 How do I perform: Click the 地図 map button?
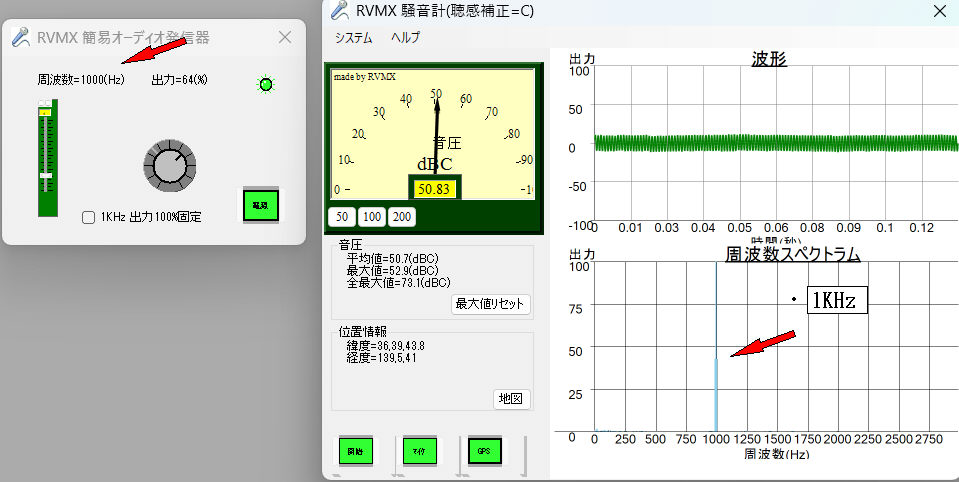tap(511, 399)
